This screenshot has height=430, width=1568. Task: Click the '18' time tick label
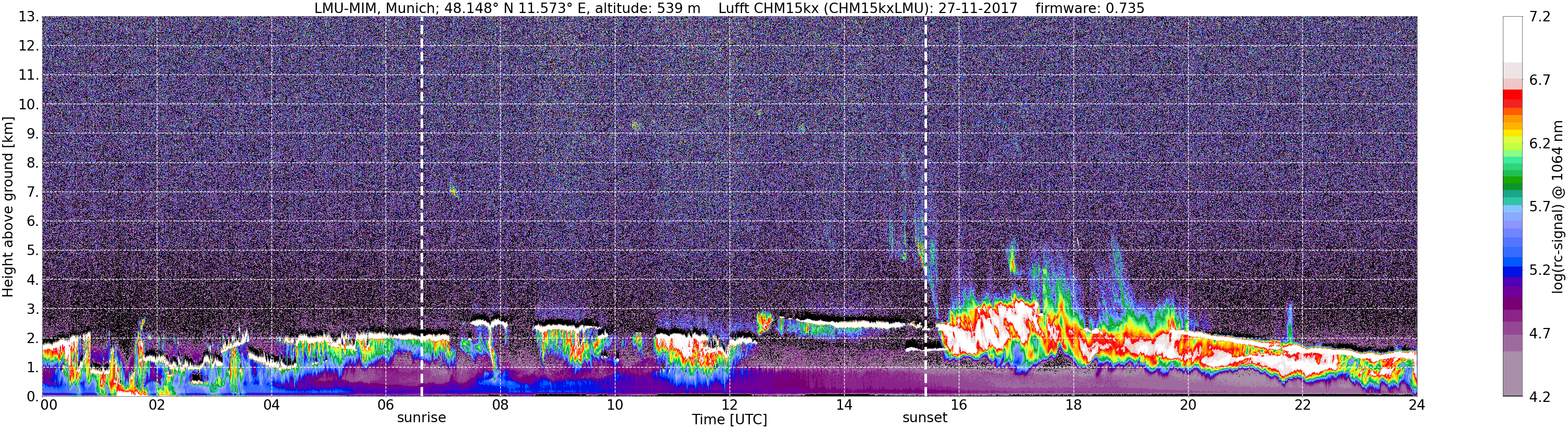1073,404
